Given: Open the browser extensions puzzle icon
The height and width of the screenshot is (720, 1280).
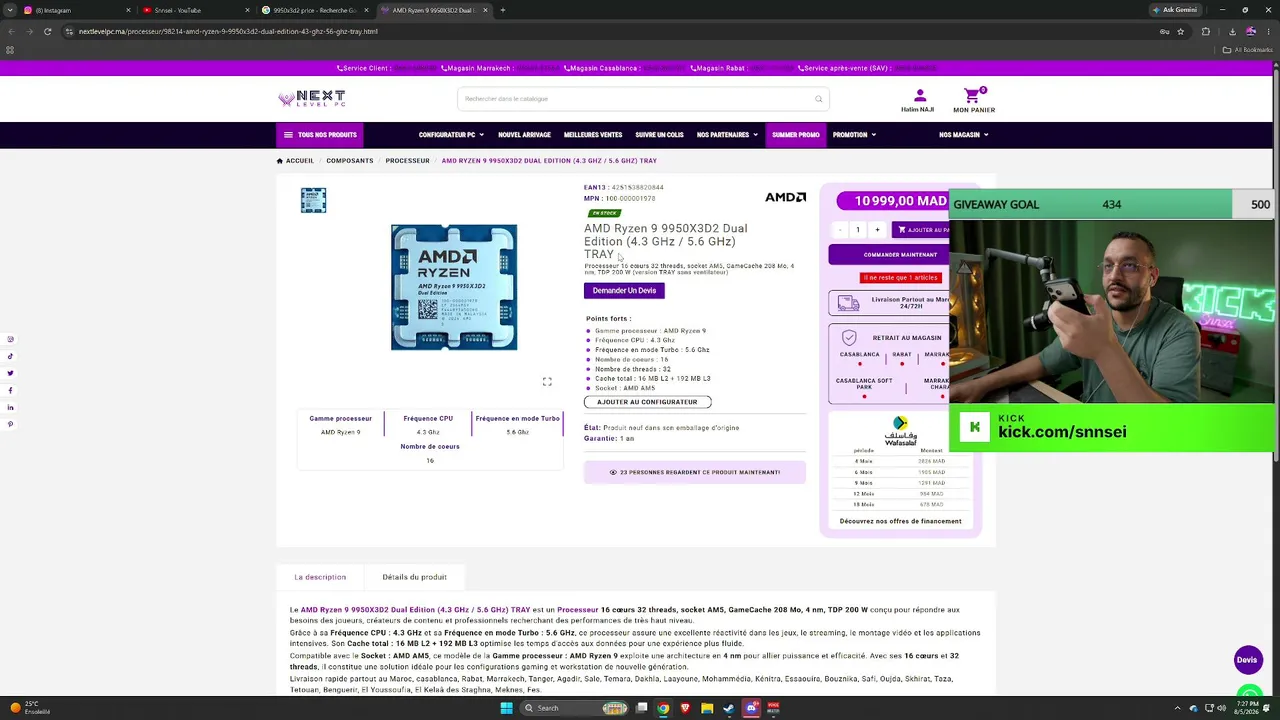Looking at the screenshot, I should tap(1205, 31).
